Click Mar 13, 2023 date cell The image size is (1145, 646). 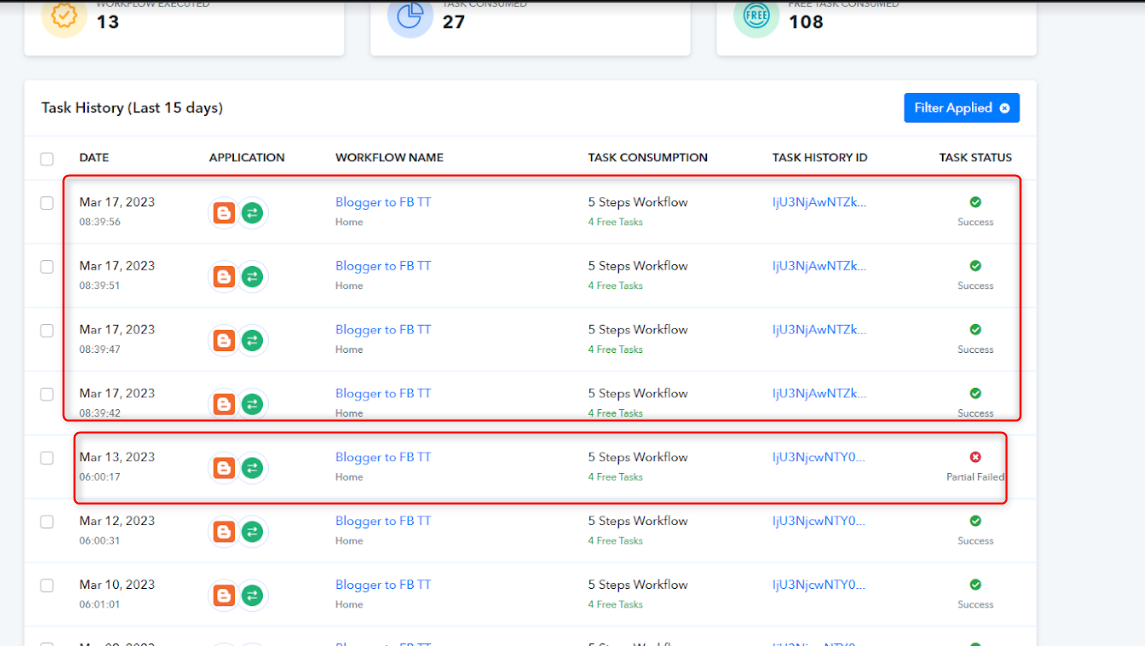117,457
